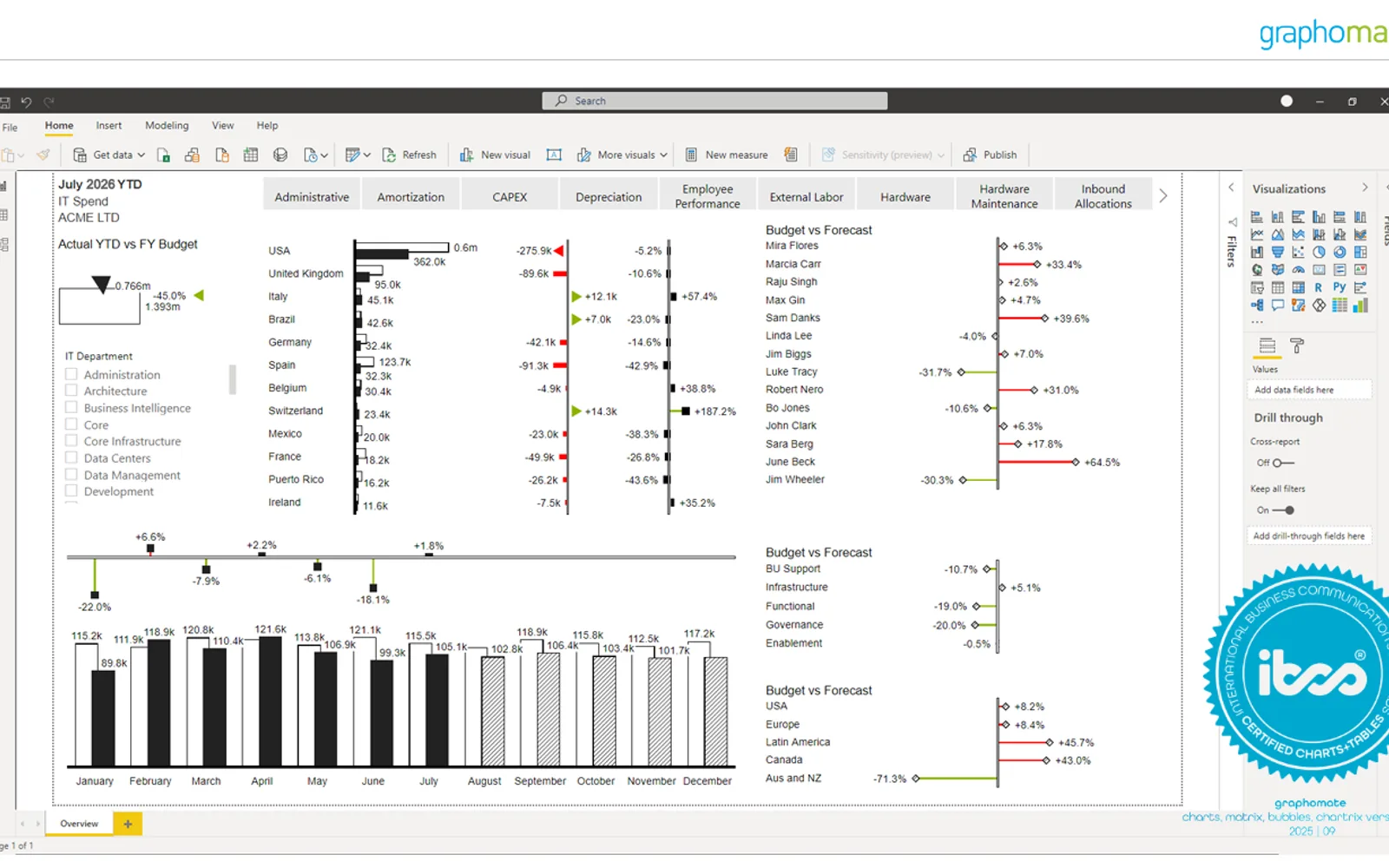Screen dimensions: 1389x868
Task: Choose the gauge visualization icon
Action: click(x=1298, y=270)
